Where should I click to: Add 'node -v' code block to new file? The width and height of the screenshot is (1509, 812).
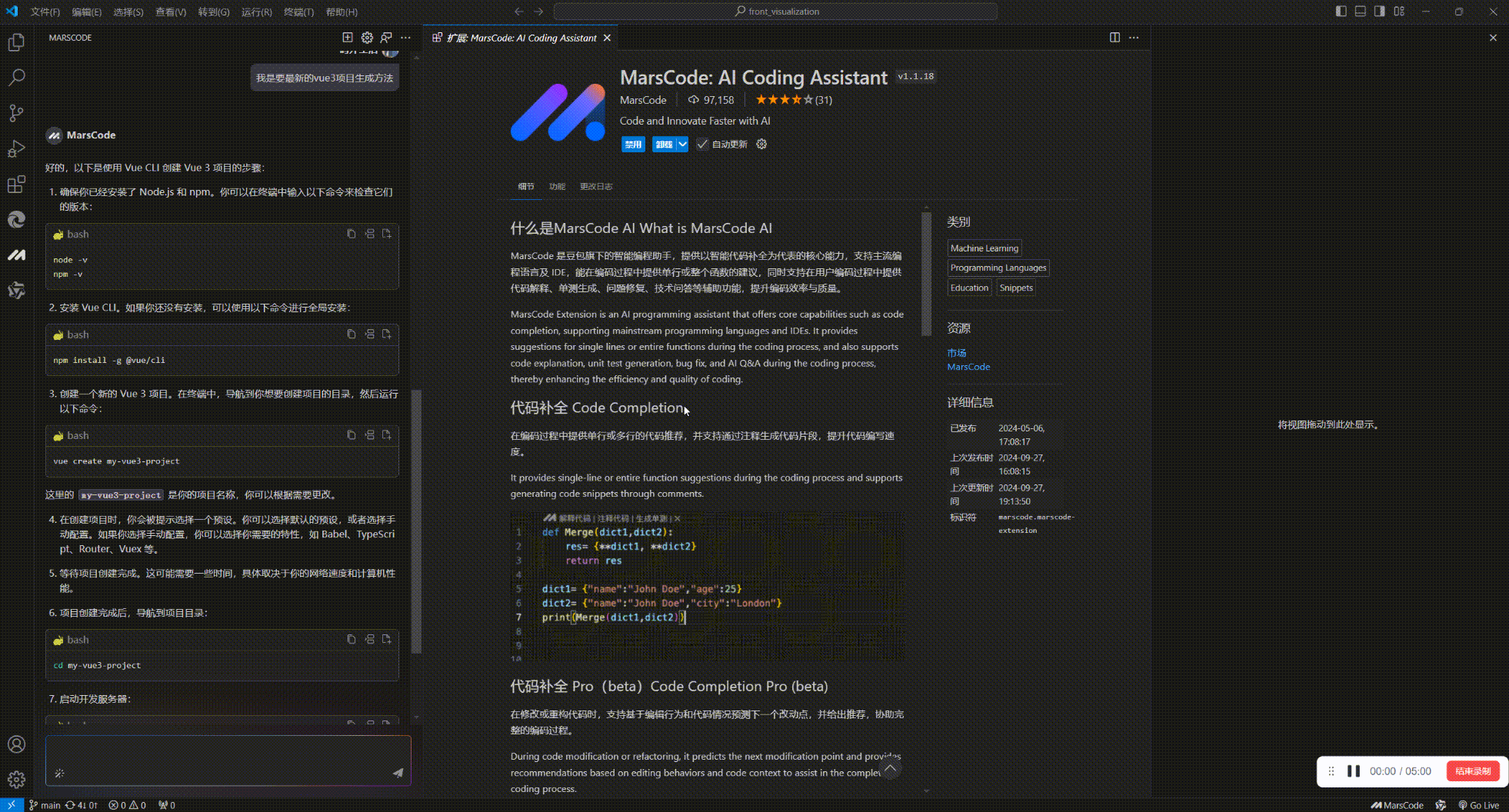coord(387,234)
